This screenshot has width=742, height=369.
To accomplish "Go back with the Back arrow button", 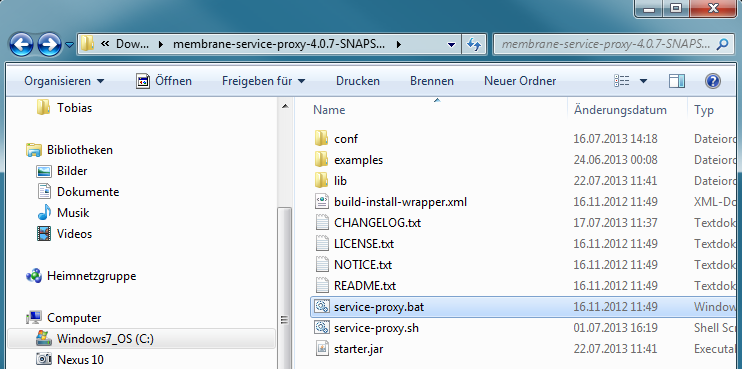I will 21,45.
